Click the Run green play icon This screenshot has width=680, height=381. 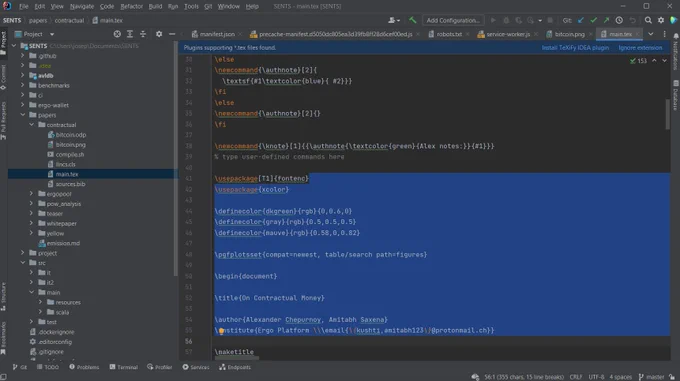coord(493,20)
